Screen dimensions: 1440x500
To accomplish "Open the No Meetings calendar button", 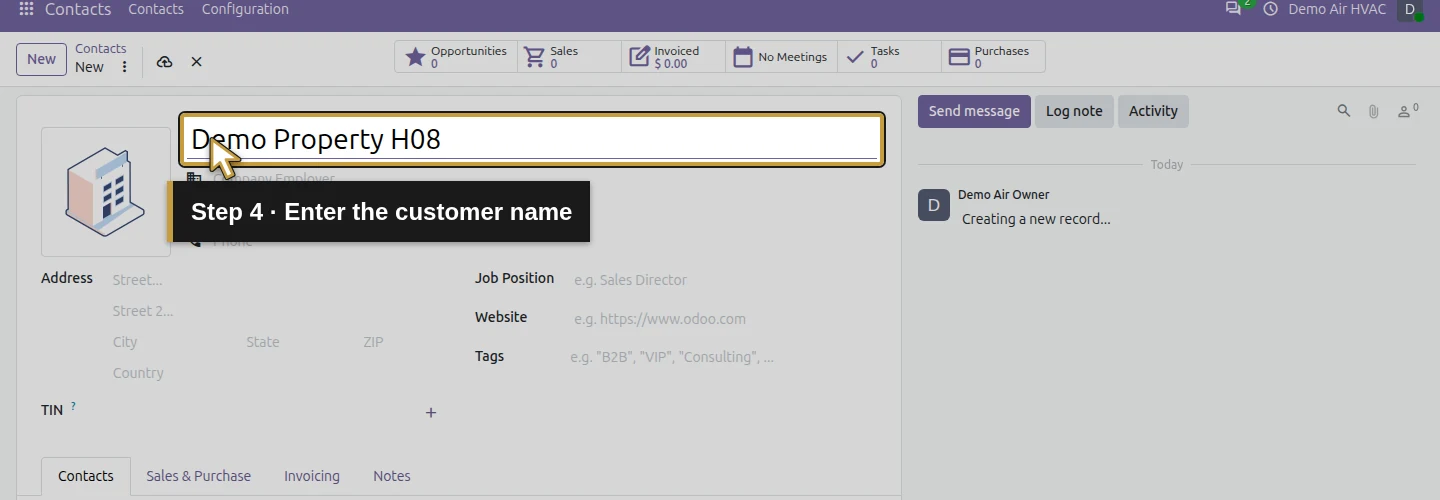I will pos(782,57).
